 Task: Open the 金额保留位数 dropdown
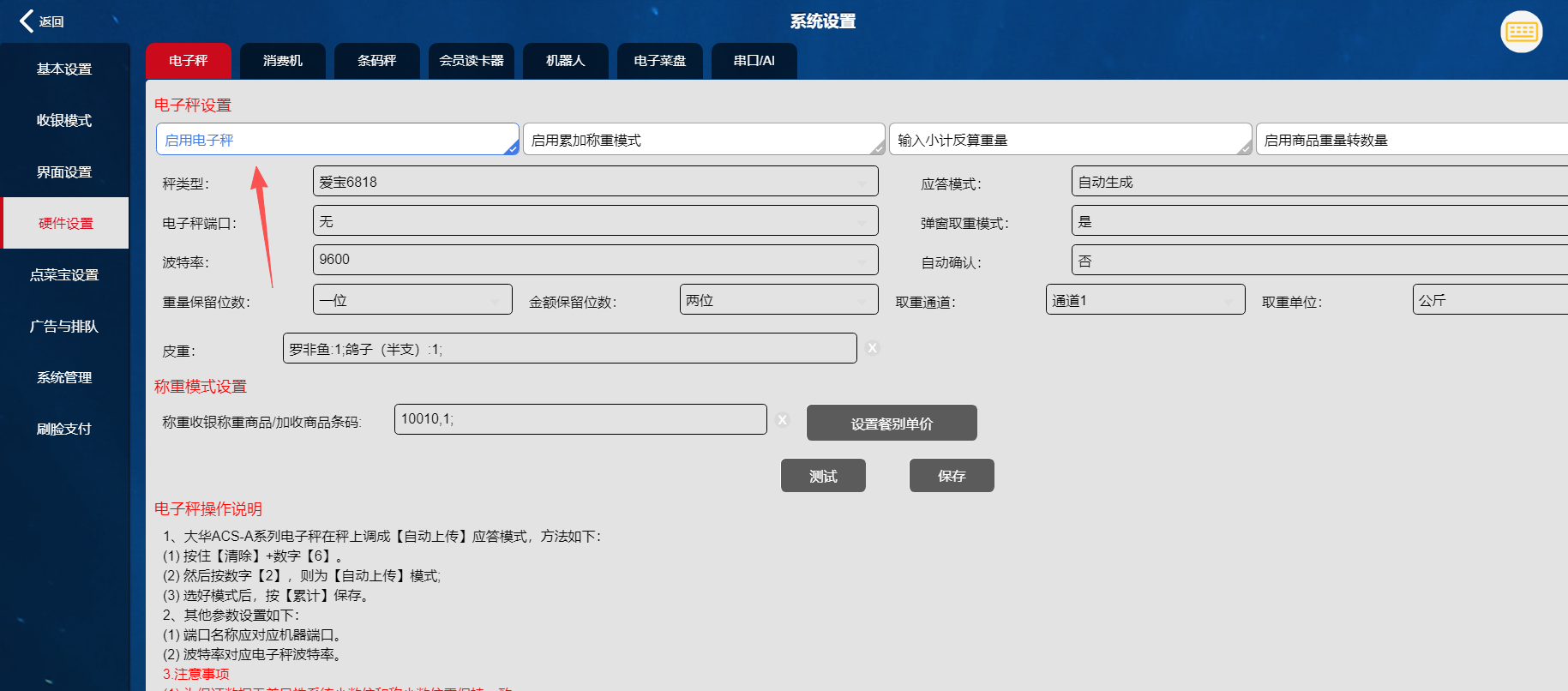click(x=778, y=300)
